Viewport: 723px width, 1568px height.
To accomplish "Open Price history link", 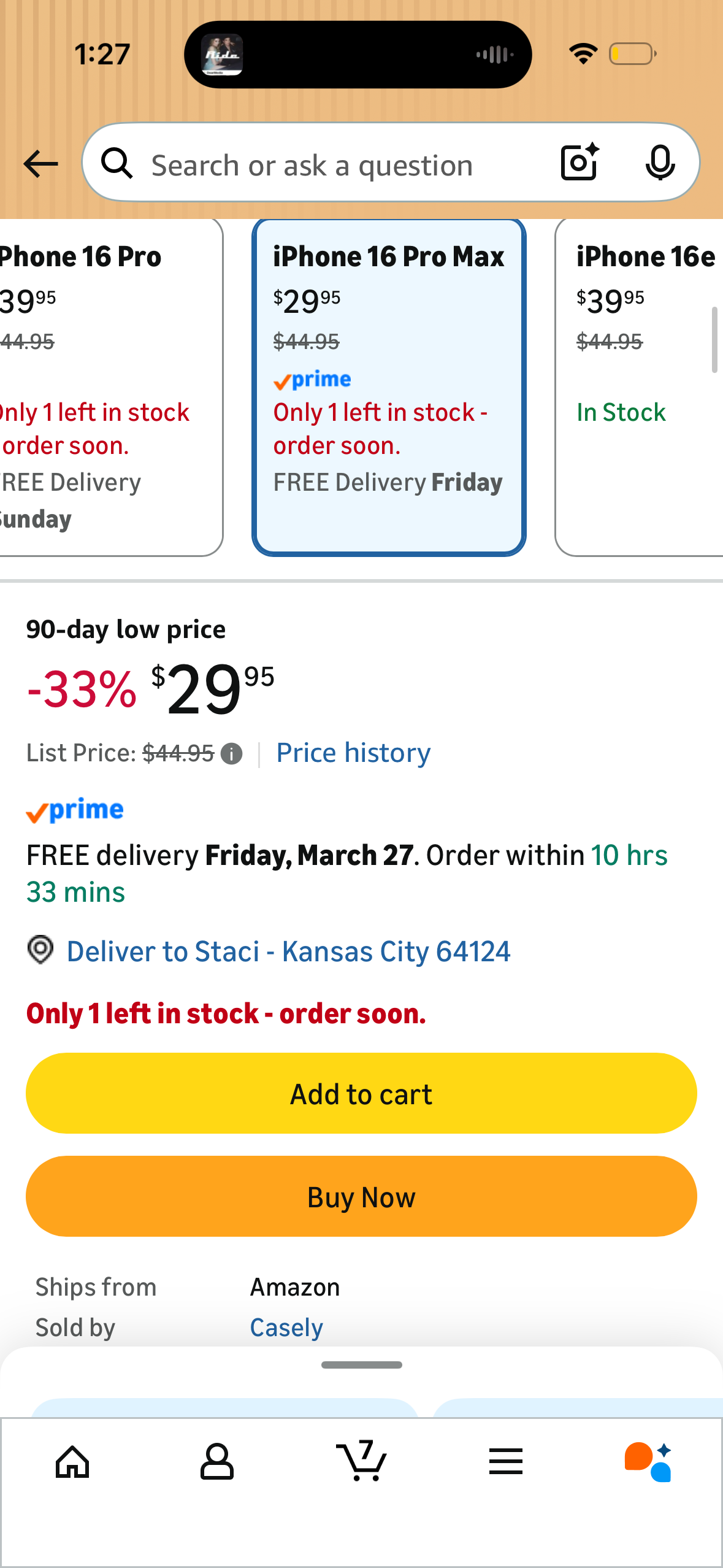I will pos(353,753).
